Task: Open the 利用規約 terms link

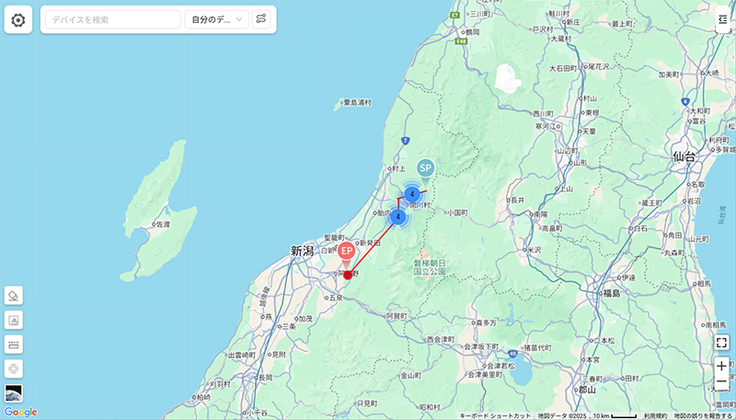Action: tap(655, 416)
